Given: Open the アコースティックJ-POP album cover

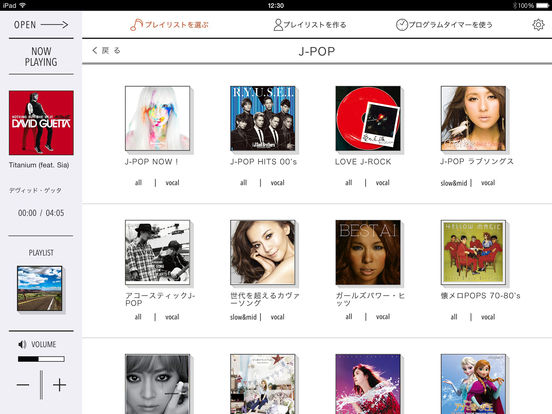Looking at the screenshot, I should [157, 252].
